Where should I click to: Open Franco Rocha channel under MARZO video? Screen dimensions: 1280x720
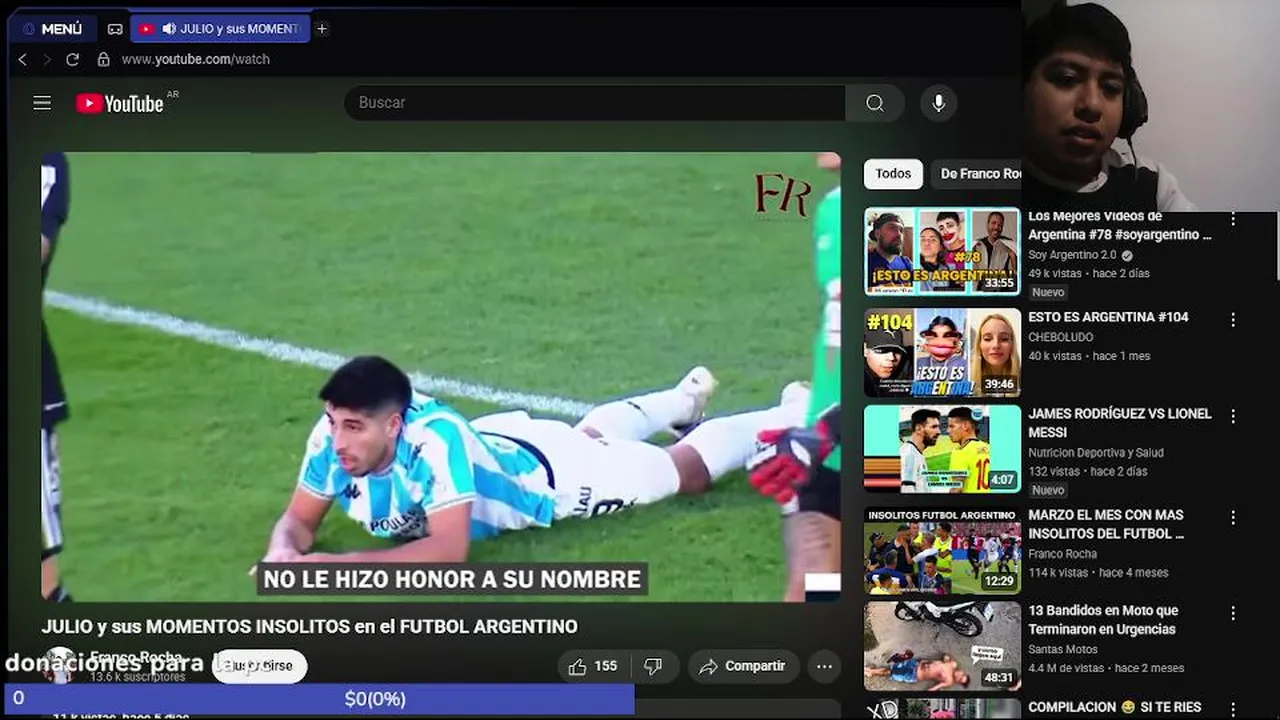point(1062,554)
